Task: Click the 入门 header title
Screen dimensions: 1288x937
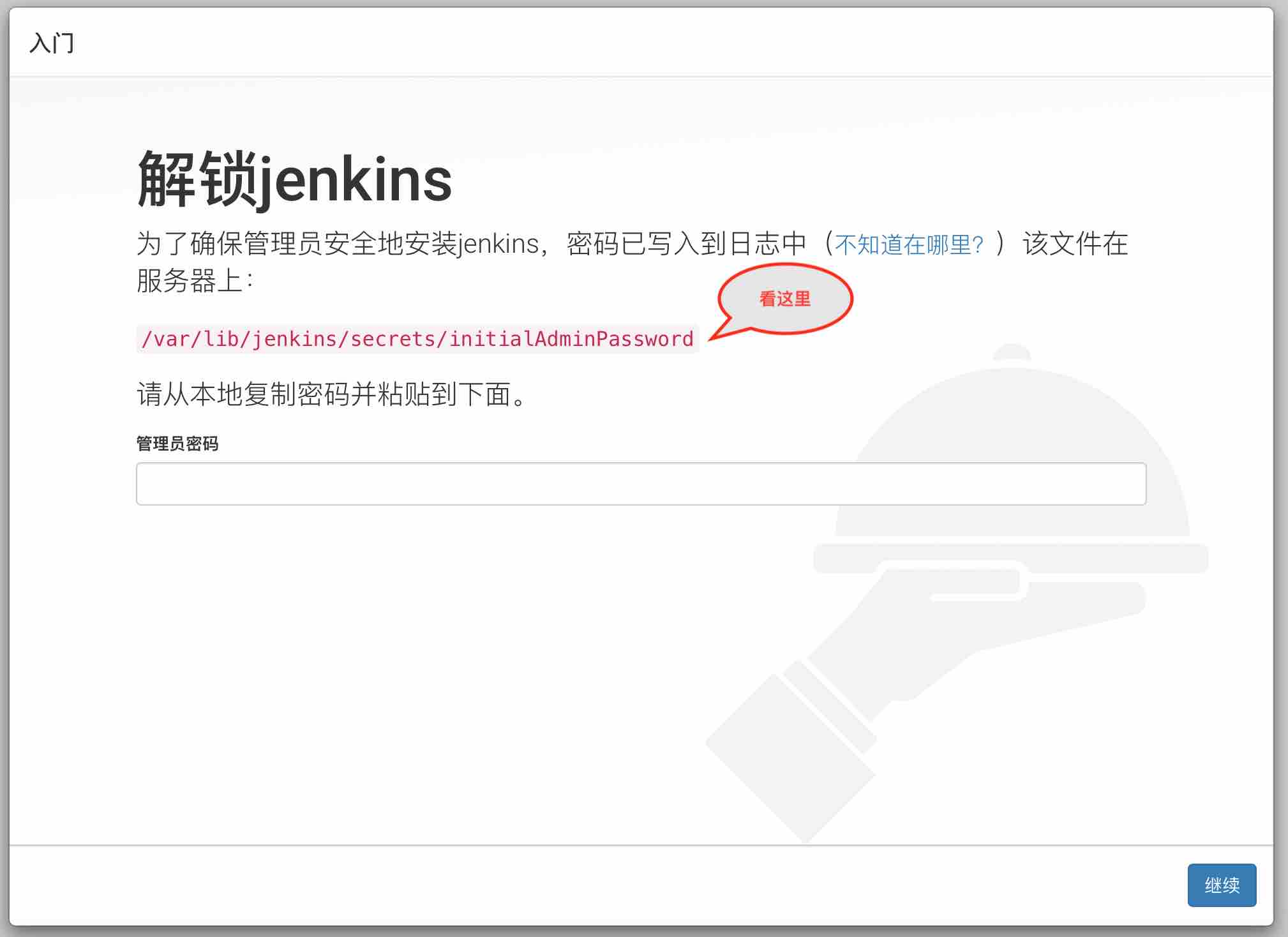Action: (x=52, y=43)
